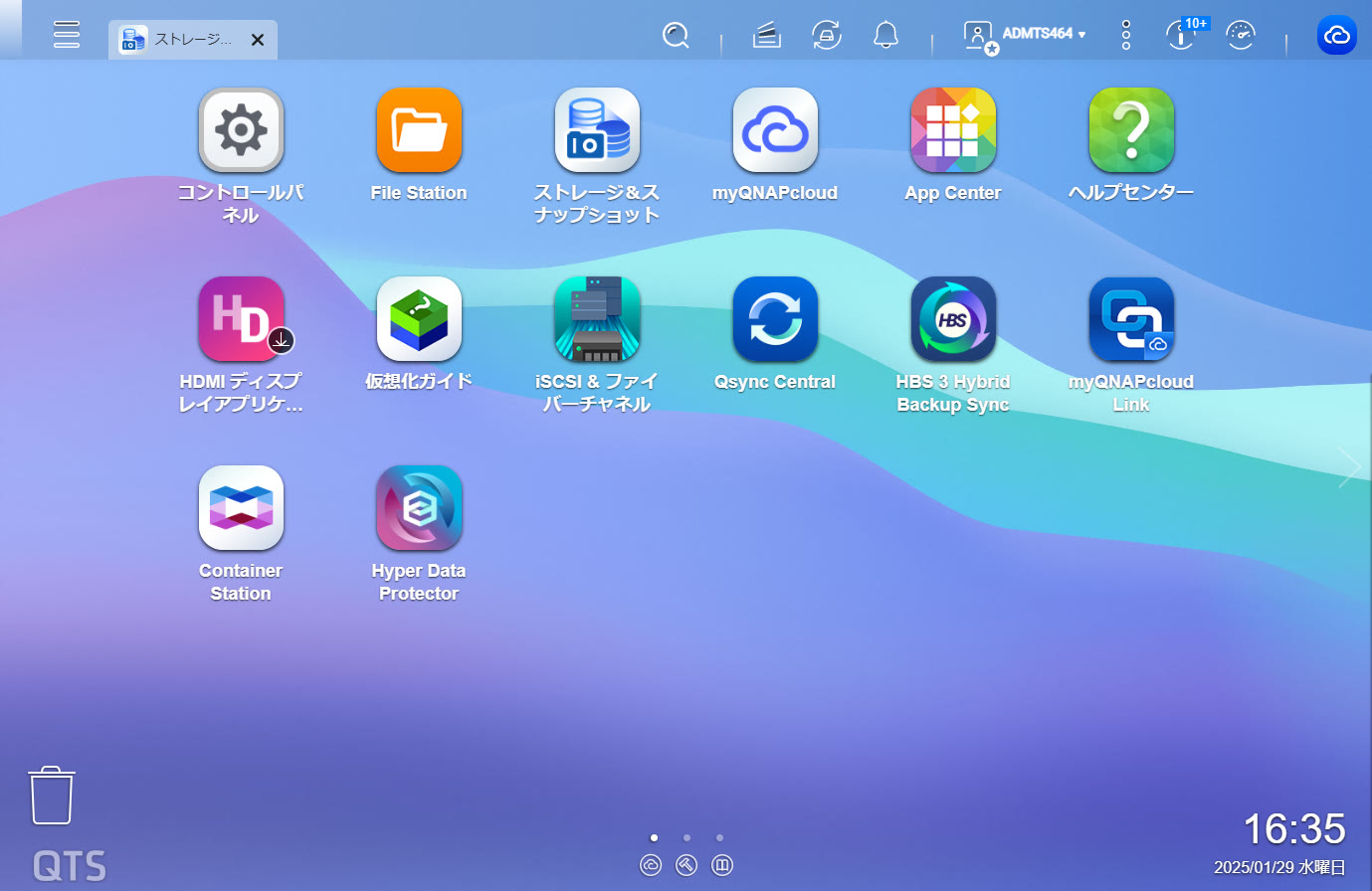Image resolution: width=1372 pixels, height=891 pixels.
Task: Open the three-dot more options menu
Action: (x=1126, y=35)
